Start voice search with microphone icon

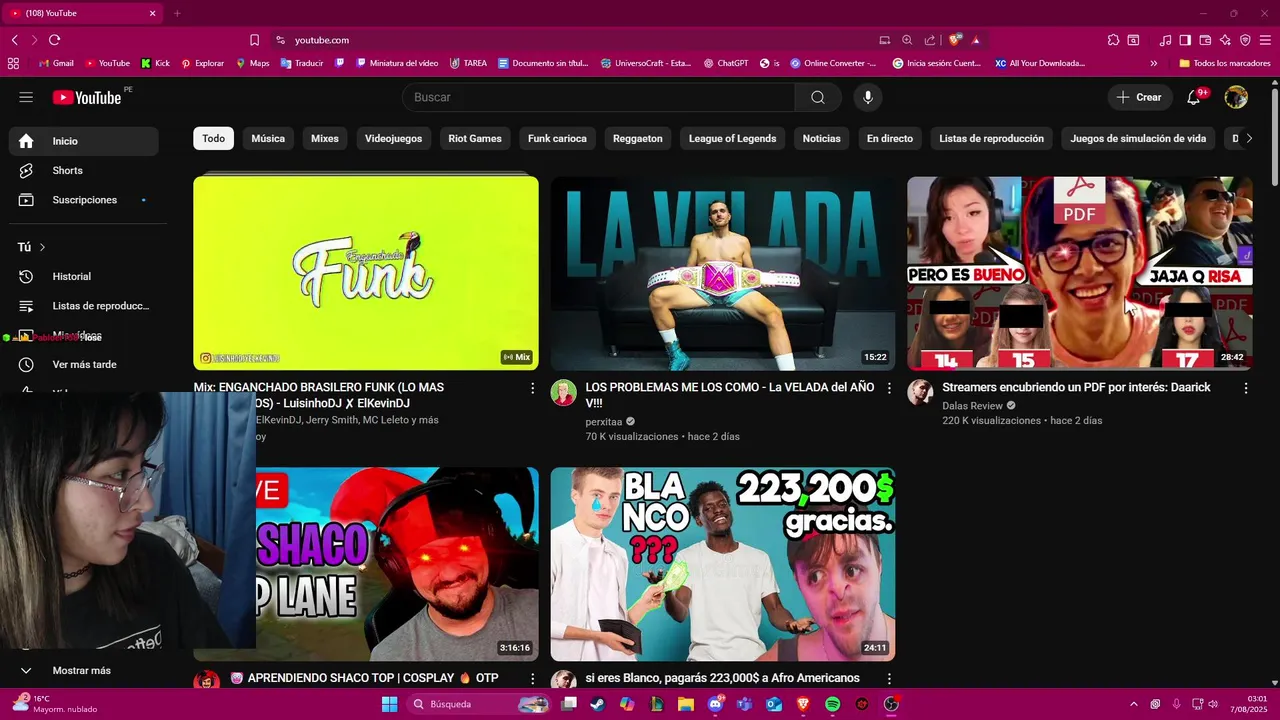tap(868, 97)
